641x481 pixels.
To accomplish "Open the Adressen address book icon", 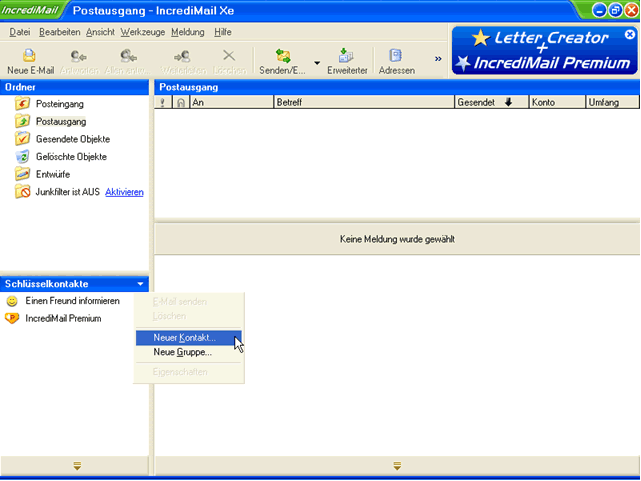I will [x=396, y=56].
